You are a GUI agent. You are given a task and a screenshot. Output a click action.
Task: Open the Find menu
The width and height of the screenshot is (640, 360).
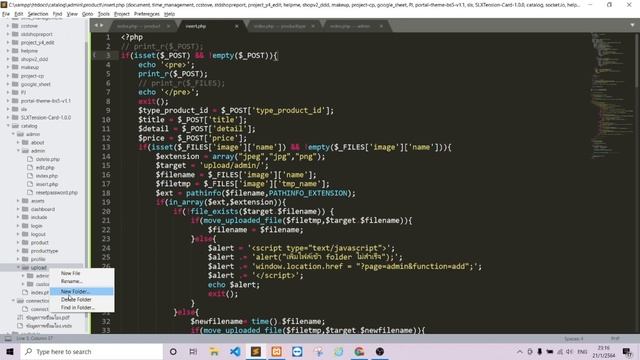click(57, 14)
